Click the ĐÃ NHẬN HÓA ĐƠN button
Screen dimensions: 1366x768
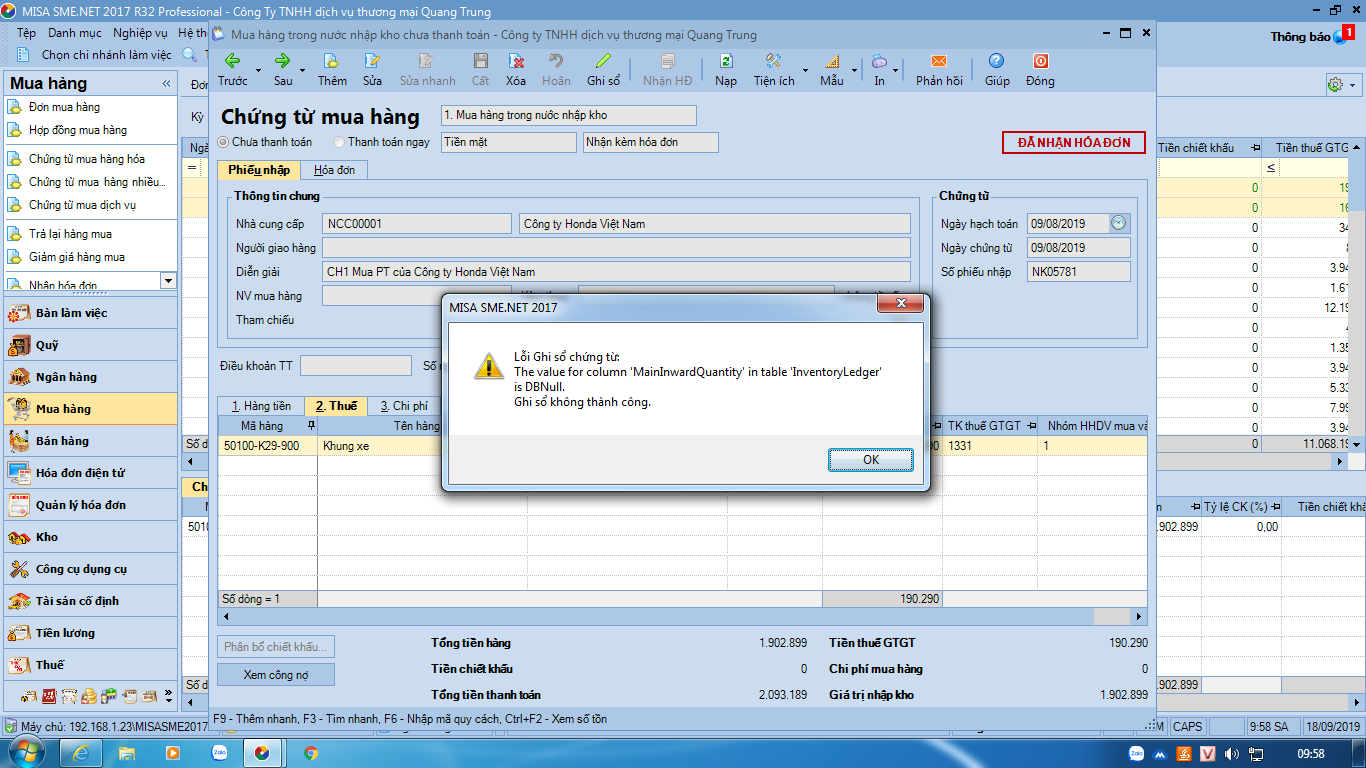[x=1074, y=143]
